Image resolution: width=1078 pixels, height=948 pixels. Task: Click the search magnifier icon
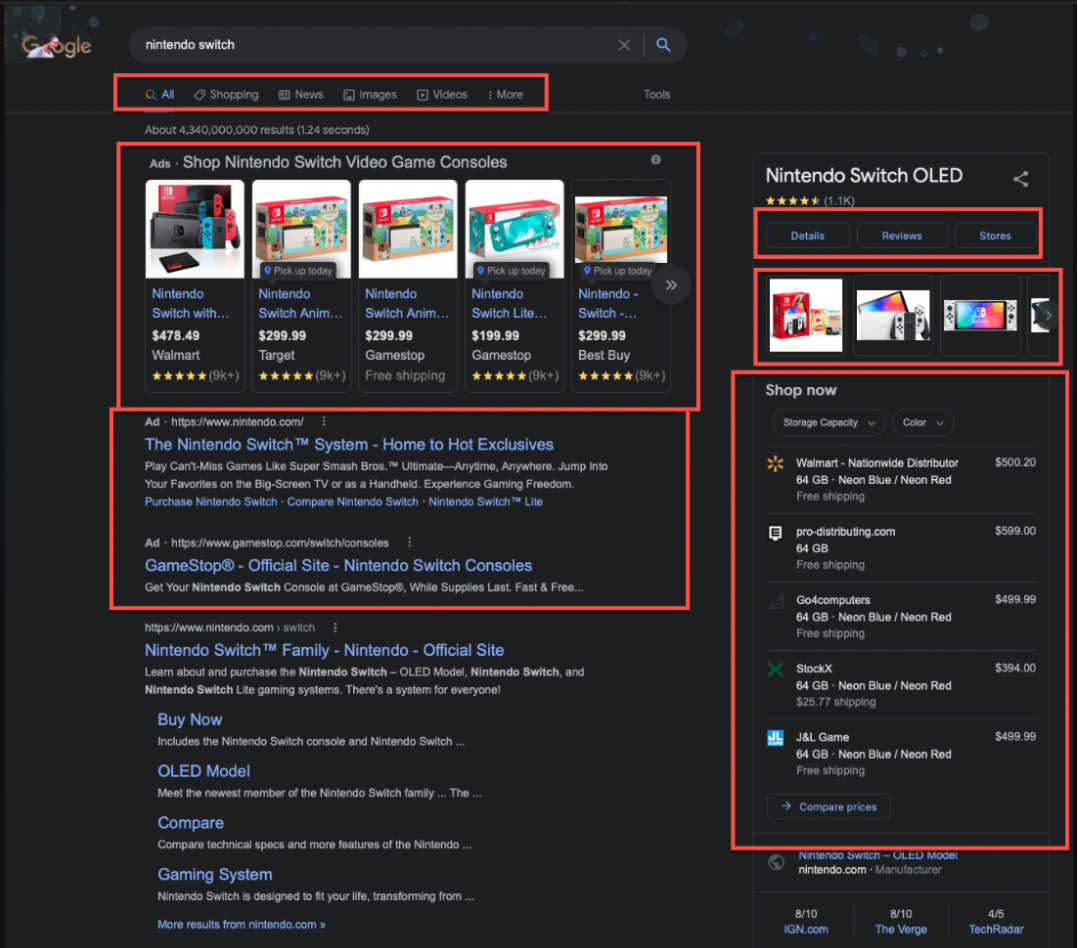coord(664,45)
